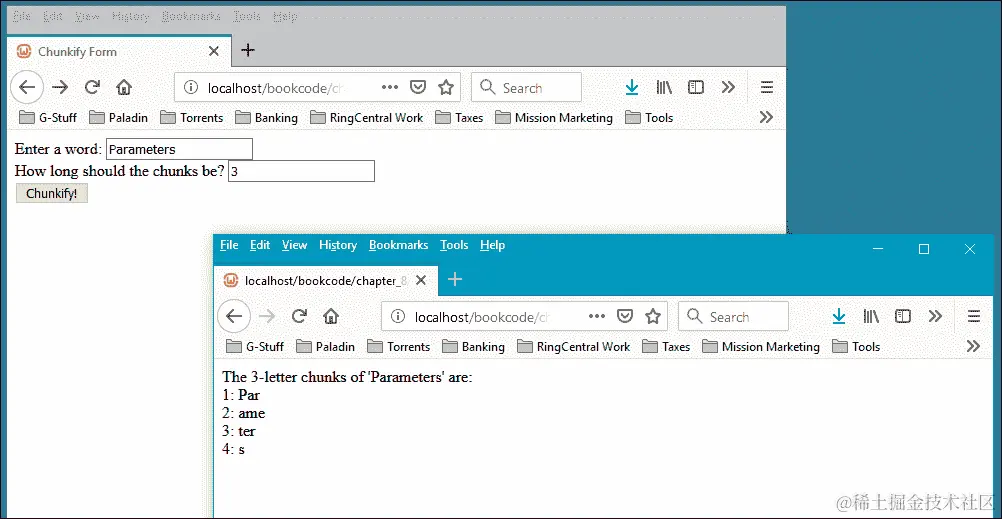Click the result line '2: ame'

(243, 413)
